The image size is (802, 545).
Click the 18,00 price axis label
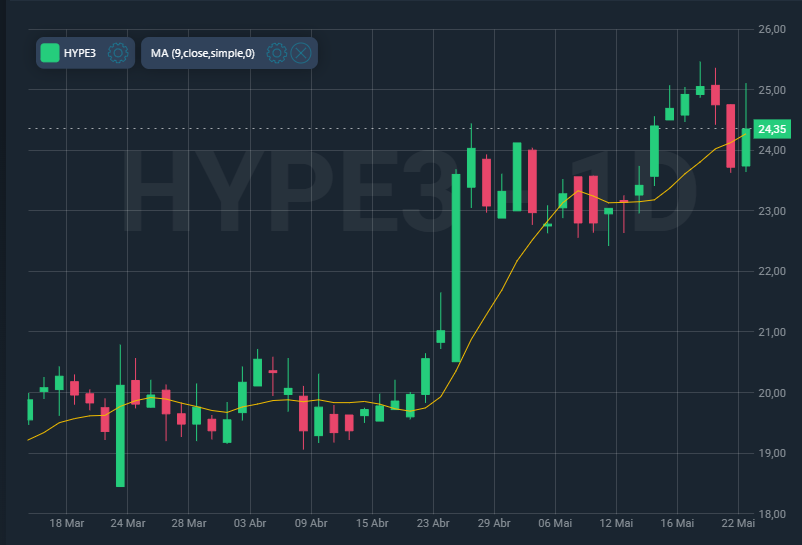tap(772, 514)
